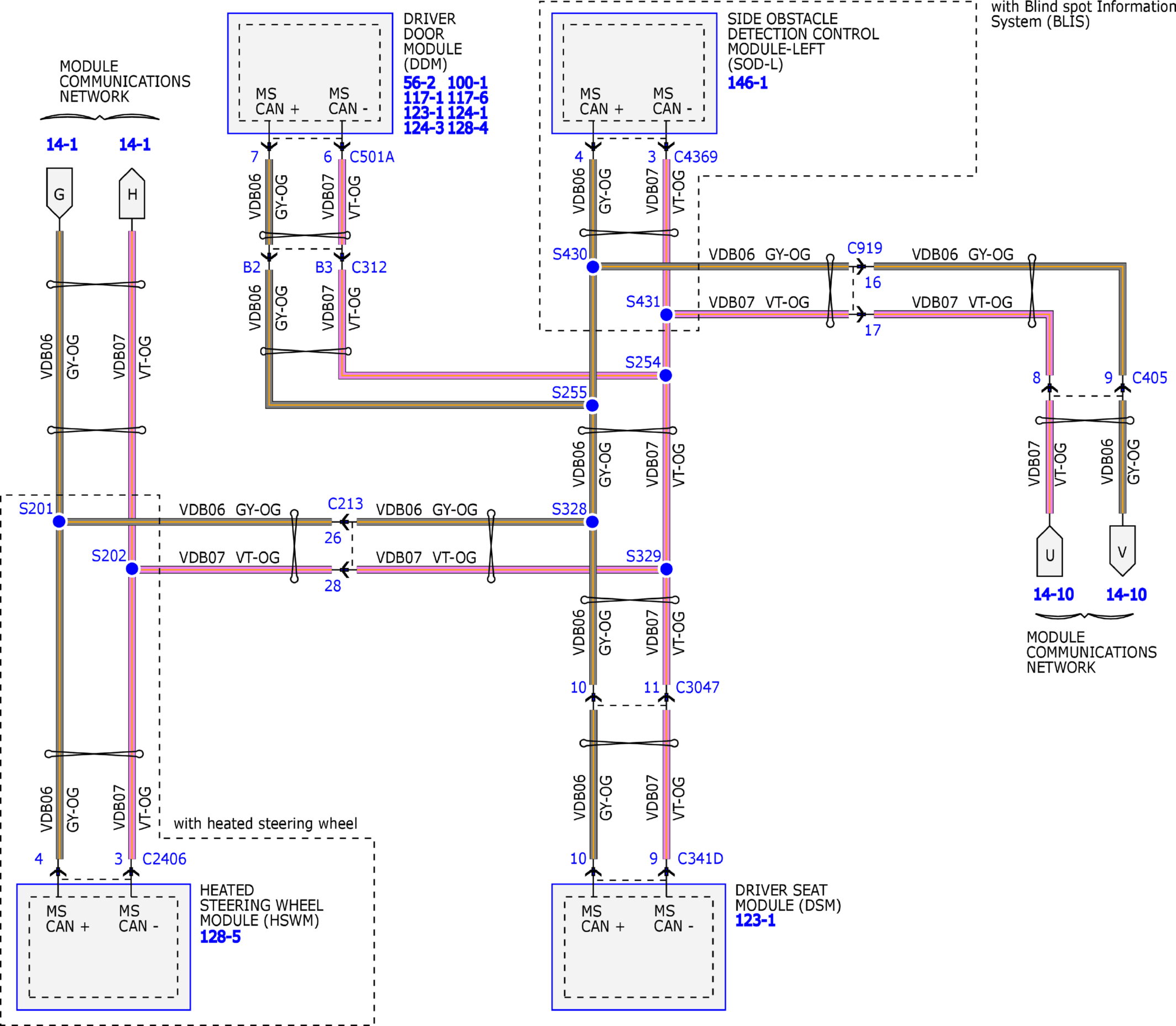Image resolution: width=1176 pixels, height=1026 pixels.
Task: Select the Heated Steering Wheel Module box
Action: coord(104,947)
